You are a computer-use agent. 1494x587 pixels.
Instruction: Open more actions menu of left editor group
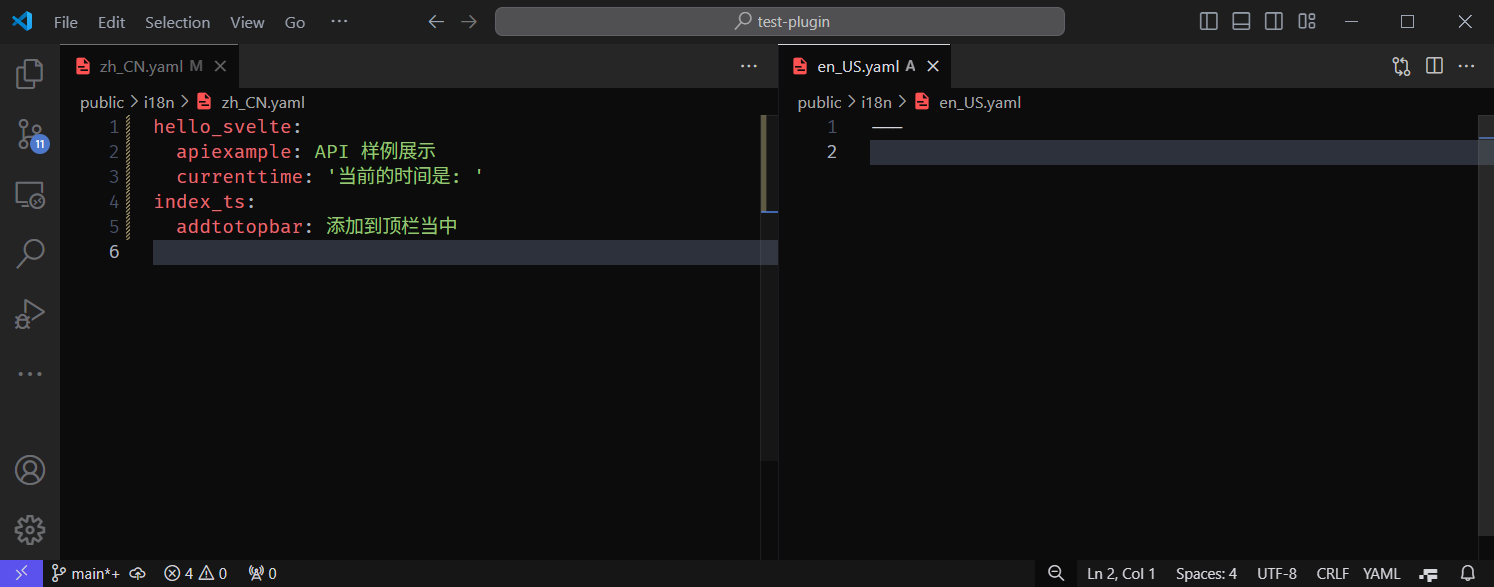point(748,66)
